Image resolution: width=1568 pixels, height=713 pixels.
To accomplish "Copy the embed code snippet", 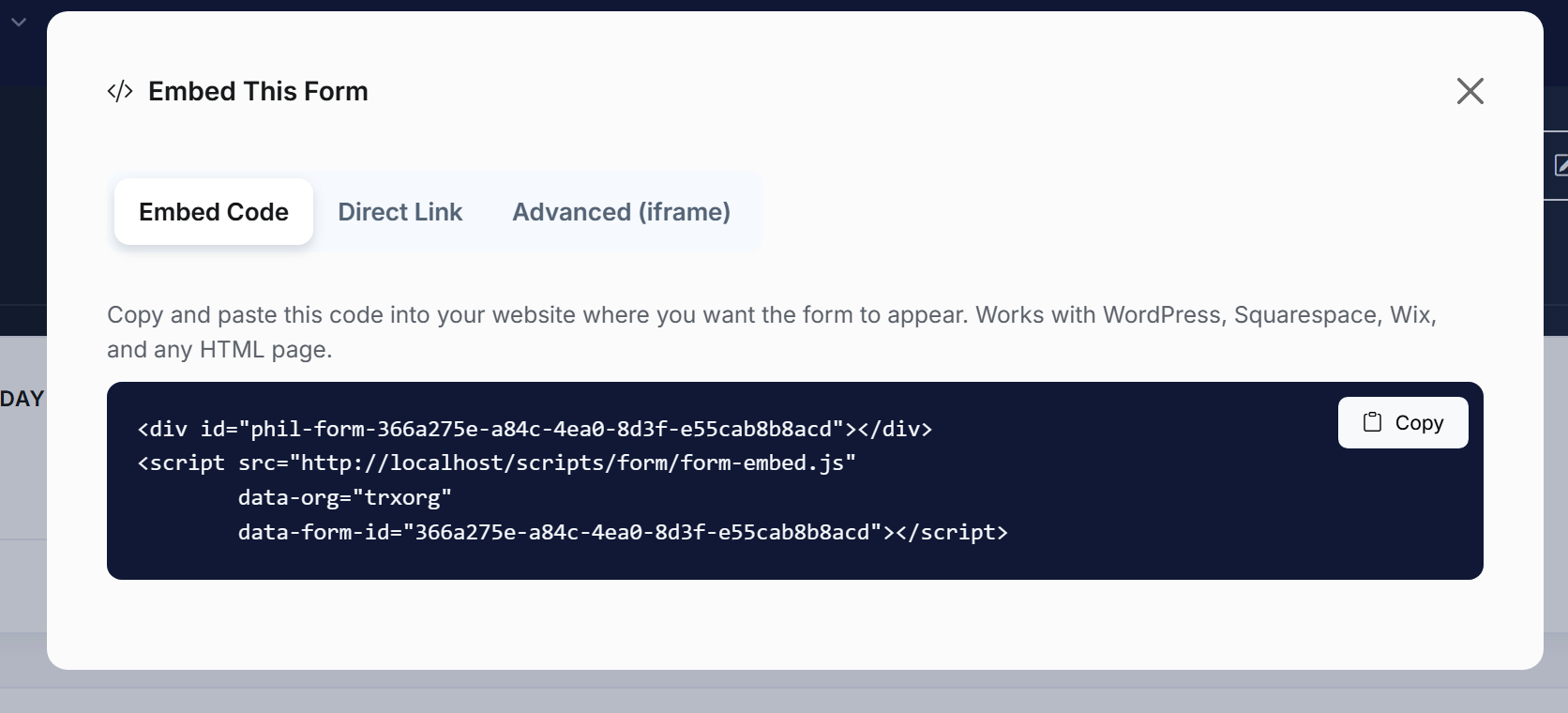I will tap(1403, 422).
